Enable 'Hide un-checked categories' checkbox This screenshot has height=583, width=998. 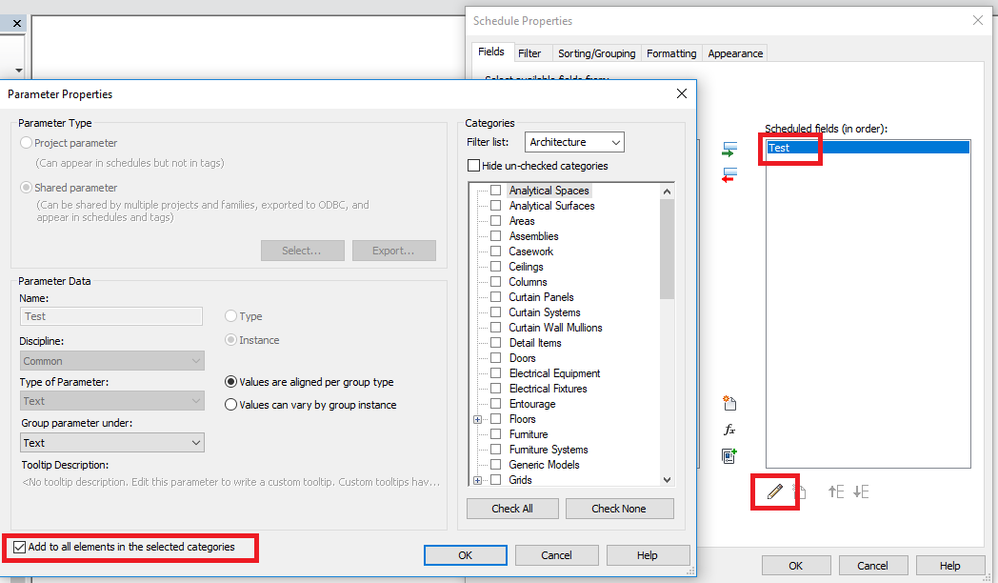(474, 165)
